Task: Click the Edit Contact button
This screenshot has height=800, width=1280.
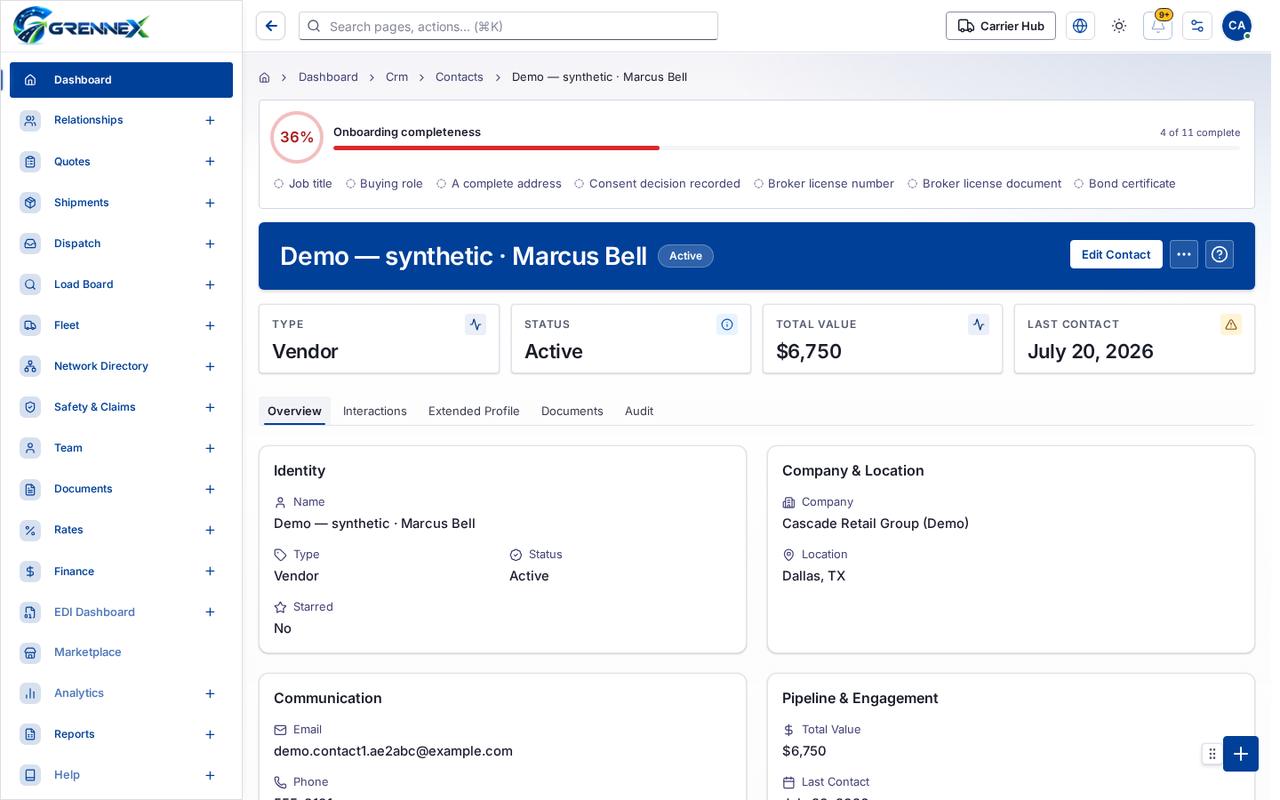Action: (x=1116, y=254)
